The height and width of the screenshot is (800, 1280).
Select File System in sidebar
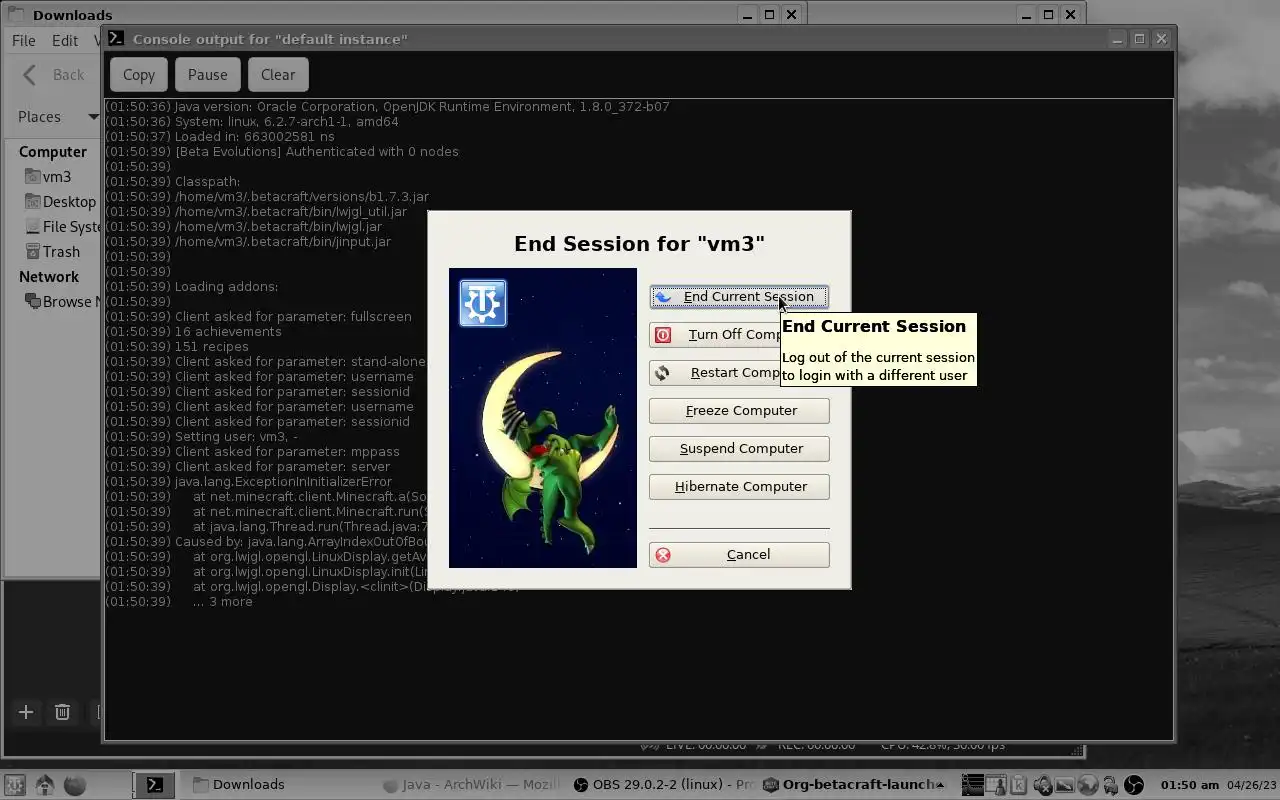pyautogui.click(x=63, y=227)
